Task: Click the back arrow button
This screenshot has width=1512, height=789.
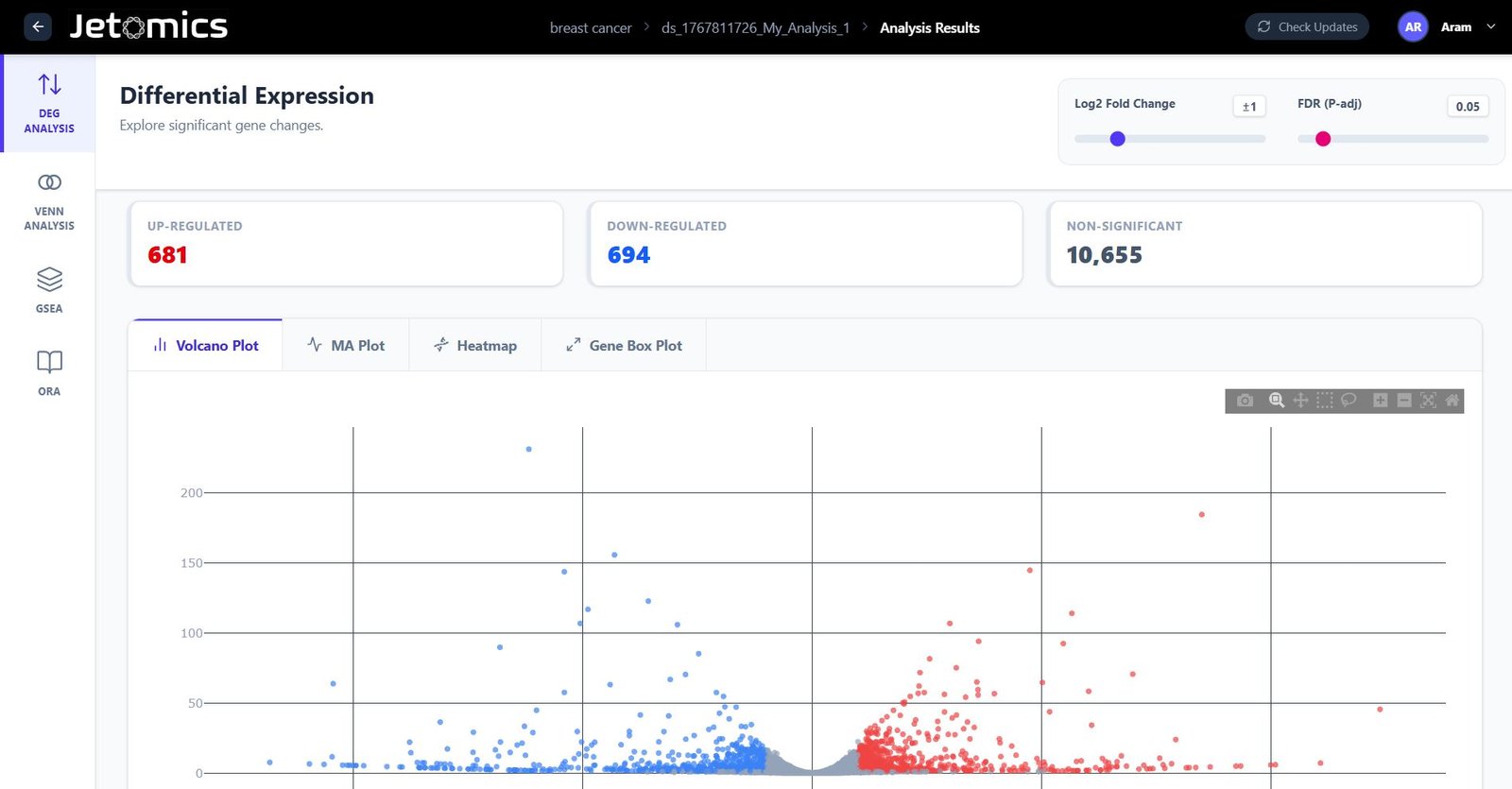Action: tap(38, 26)
